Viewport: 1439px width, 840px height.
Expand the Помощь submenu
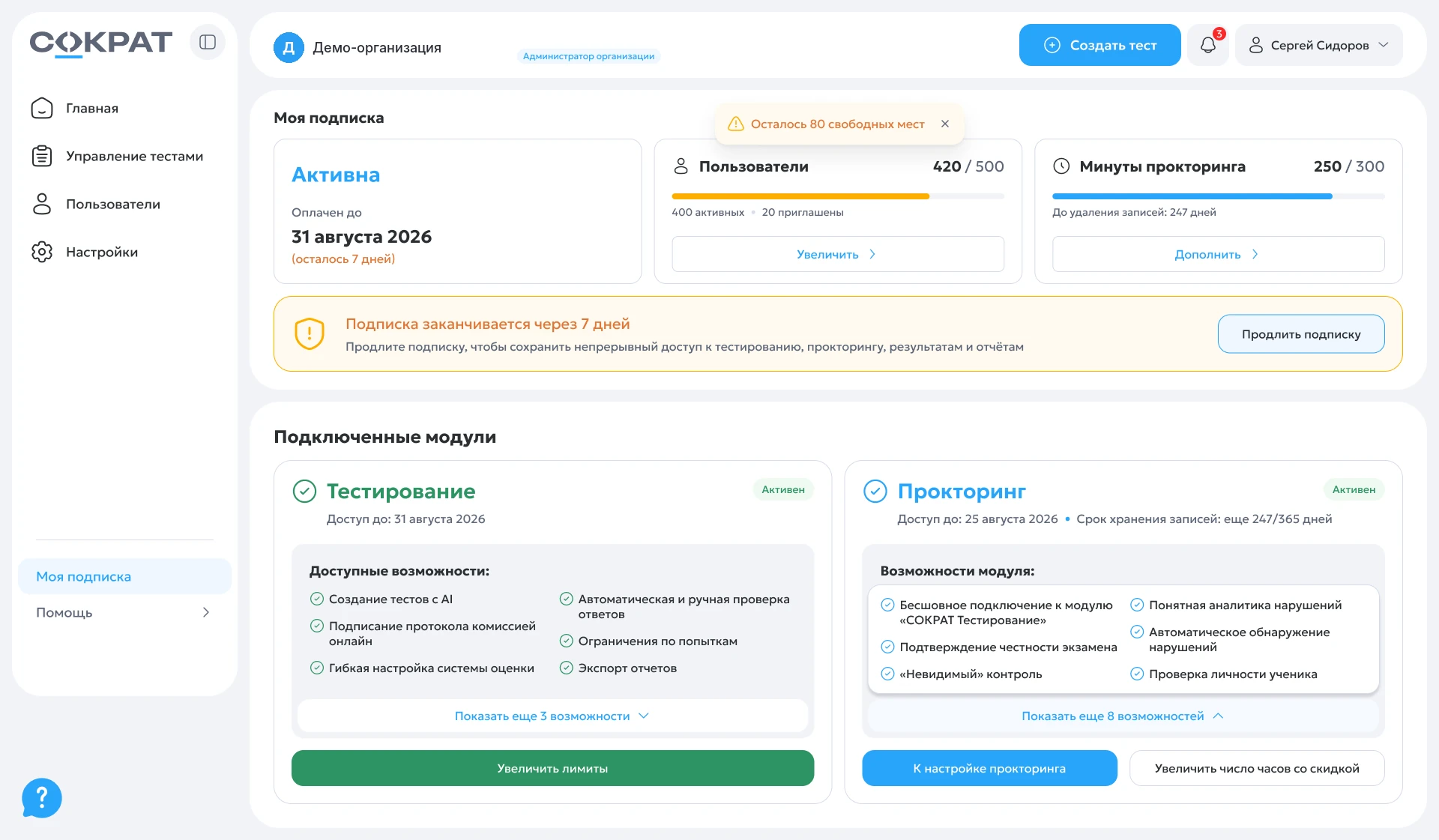pos(124,612)
